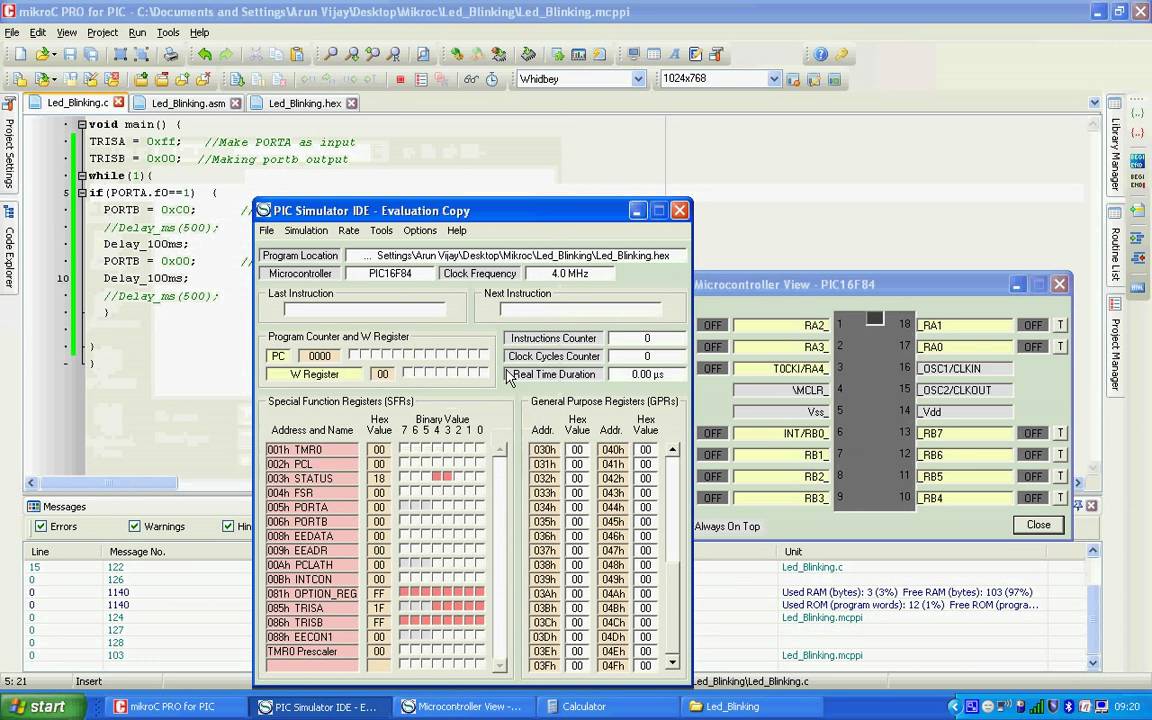1152x720 pixels.
Task: Open the Run menu in mikroC
Action: click(x=137, y=32)
